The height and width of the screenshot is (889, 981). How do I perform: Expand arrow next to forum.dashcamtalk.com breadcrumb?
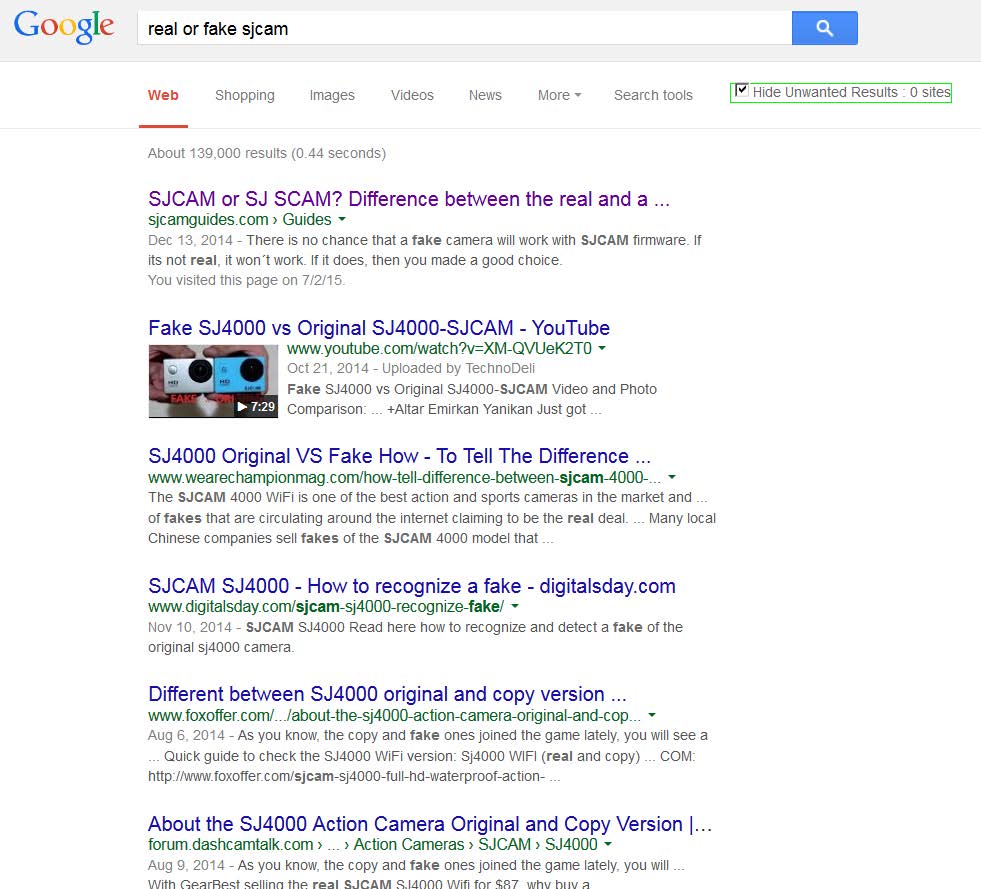(607, 845)
